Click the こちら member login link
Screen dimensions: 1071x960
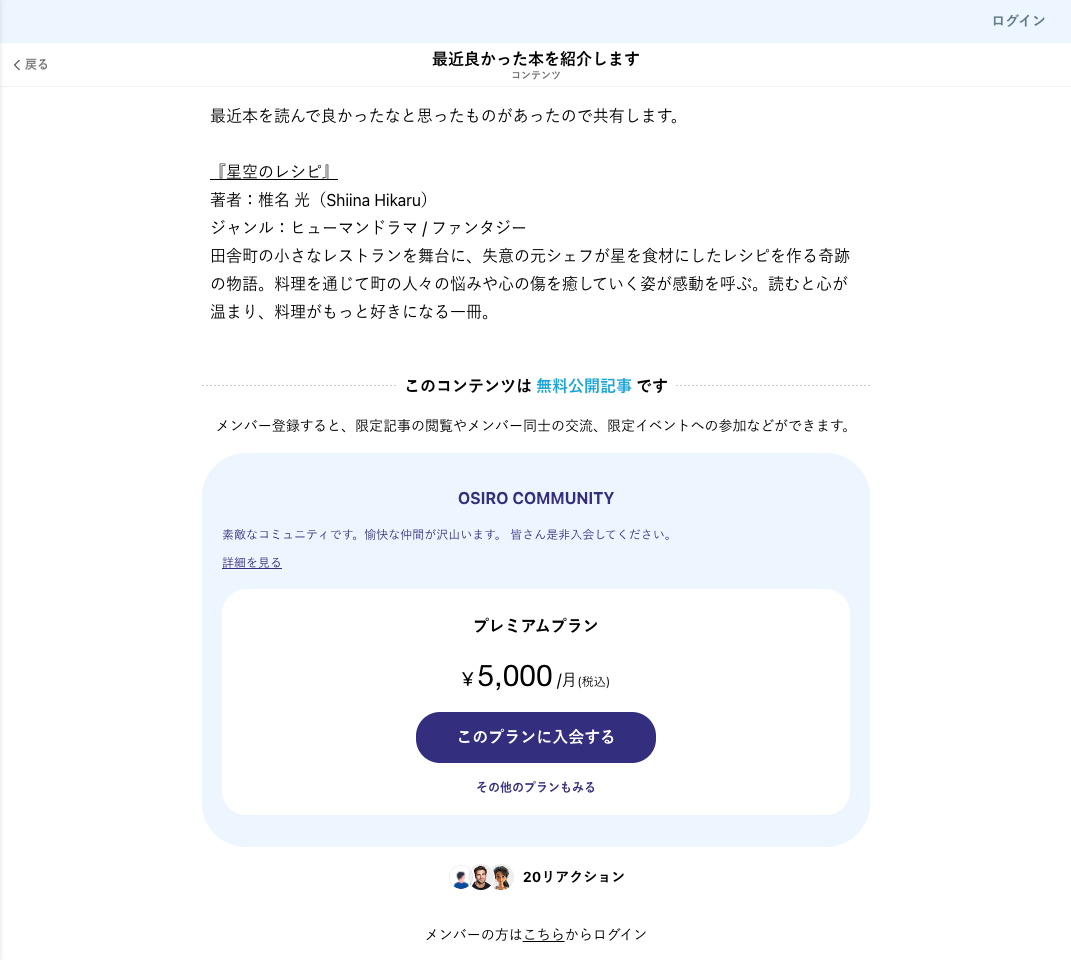544,935
